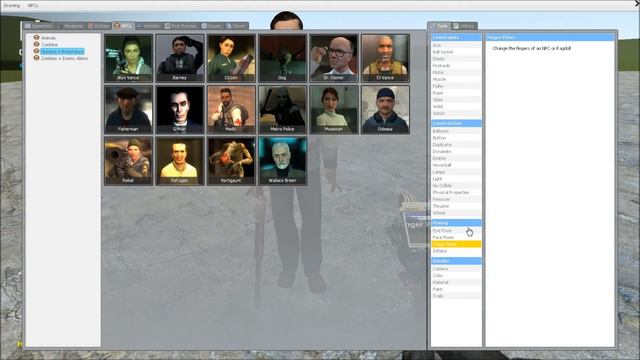Spawn the Mossman NPC
Screen dimensions: 640x360
coord(334,109)
